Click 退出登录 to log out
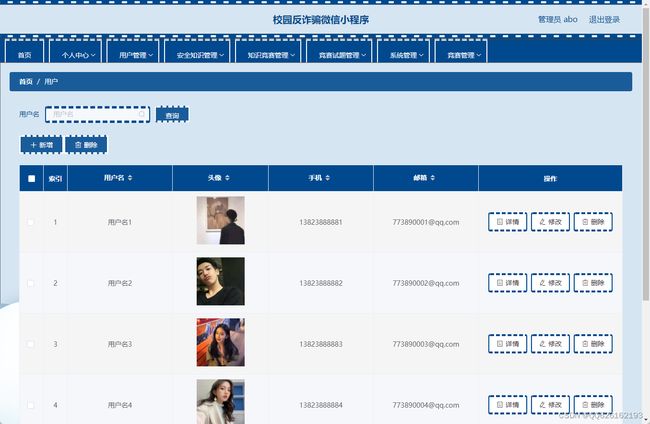 pyautogui.click(x=604, y=19)
